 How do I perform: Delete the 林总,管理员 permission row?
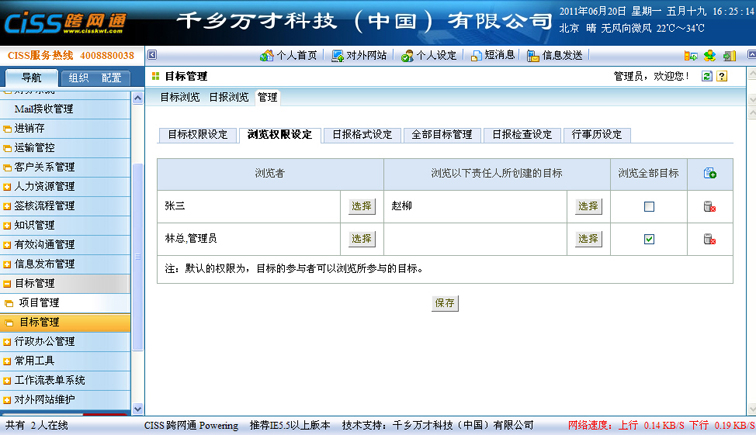point(709,239)
